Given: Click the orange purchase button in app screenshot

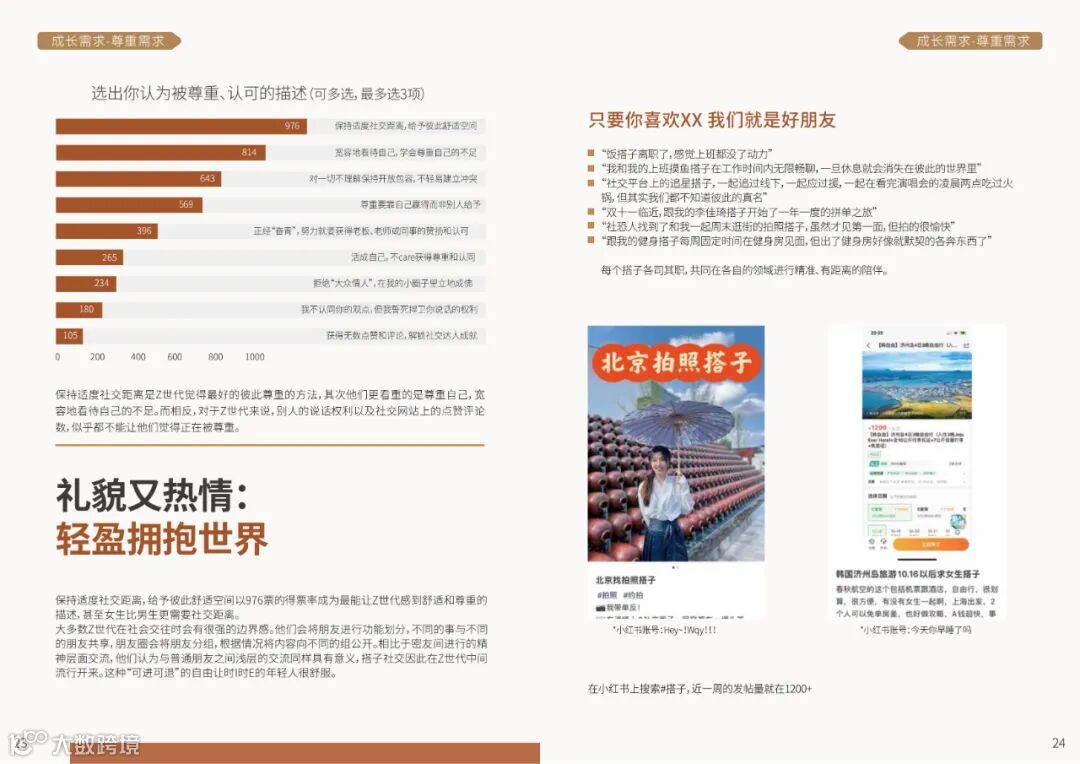Looking at the screenshot, I should [931, 544].
